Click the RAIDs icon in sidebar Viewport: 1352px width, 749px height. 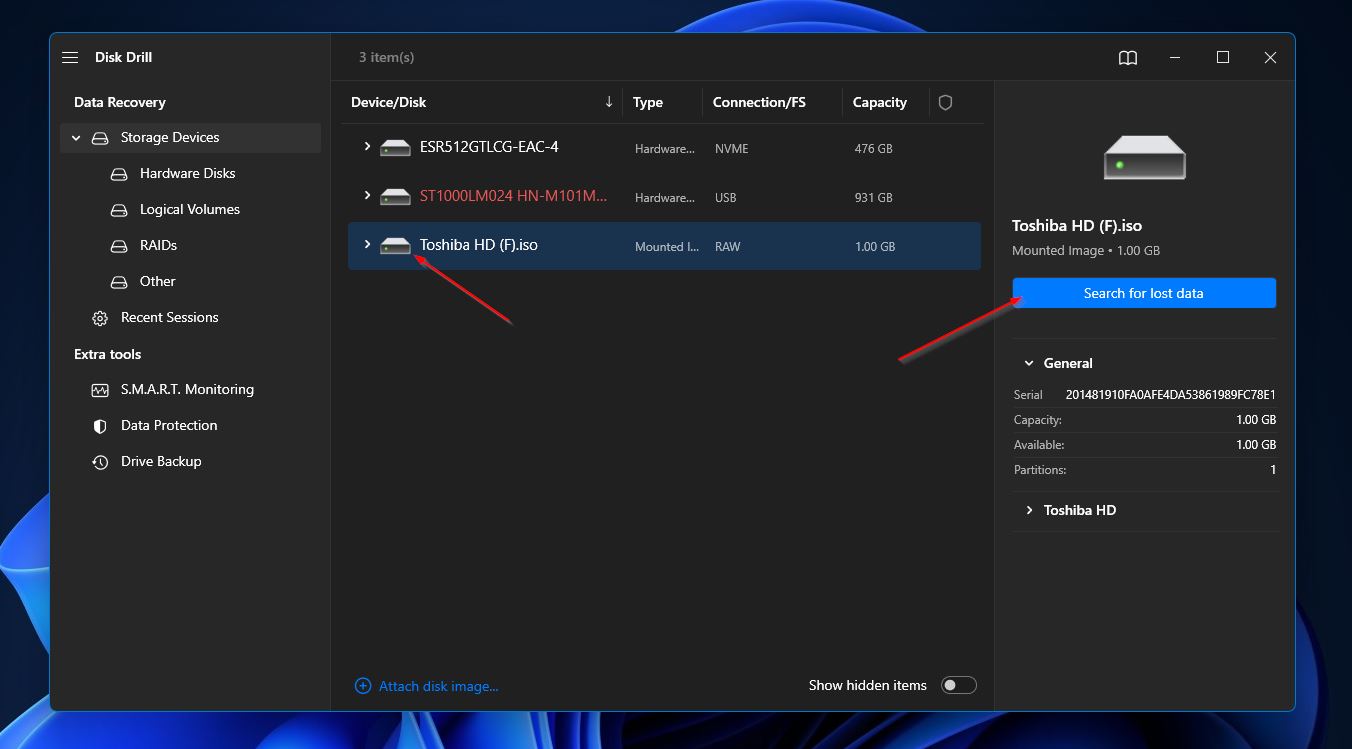119,246
